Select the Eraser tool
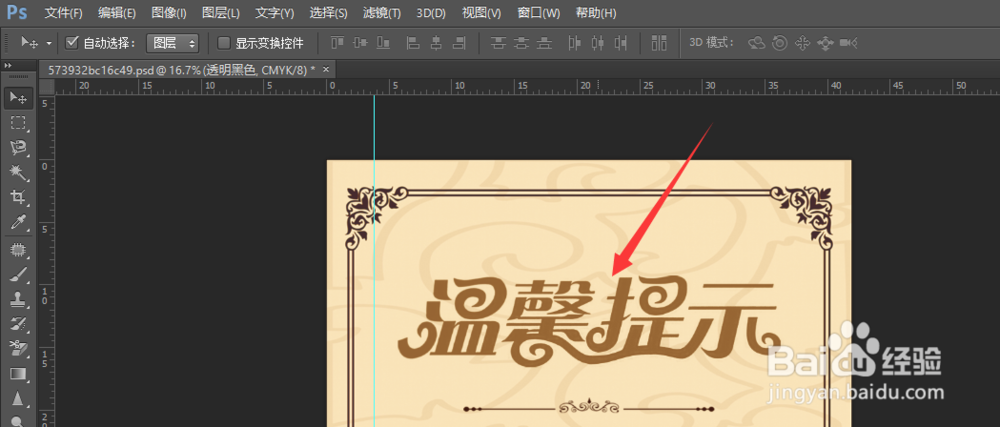1000x427 pixels. [x=18, y=349]
